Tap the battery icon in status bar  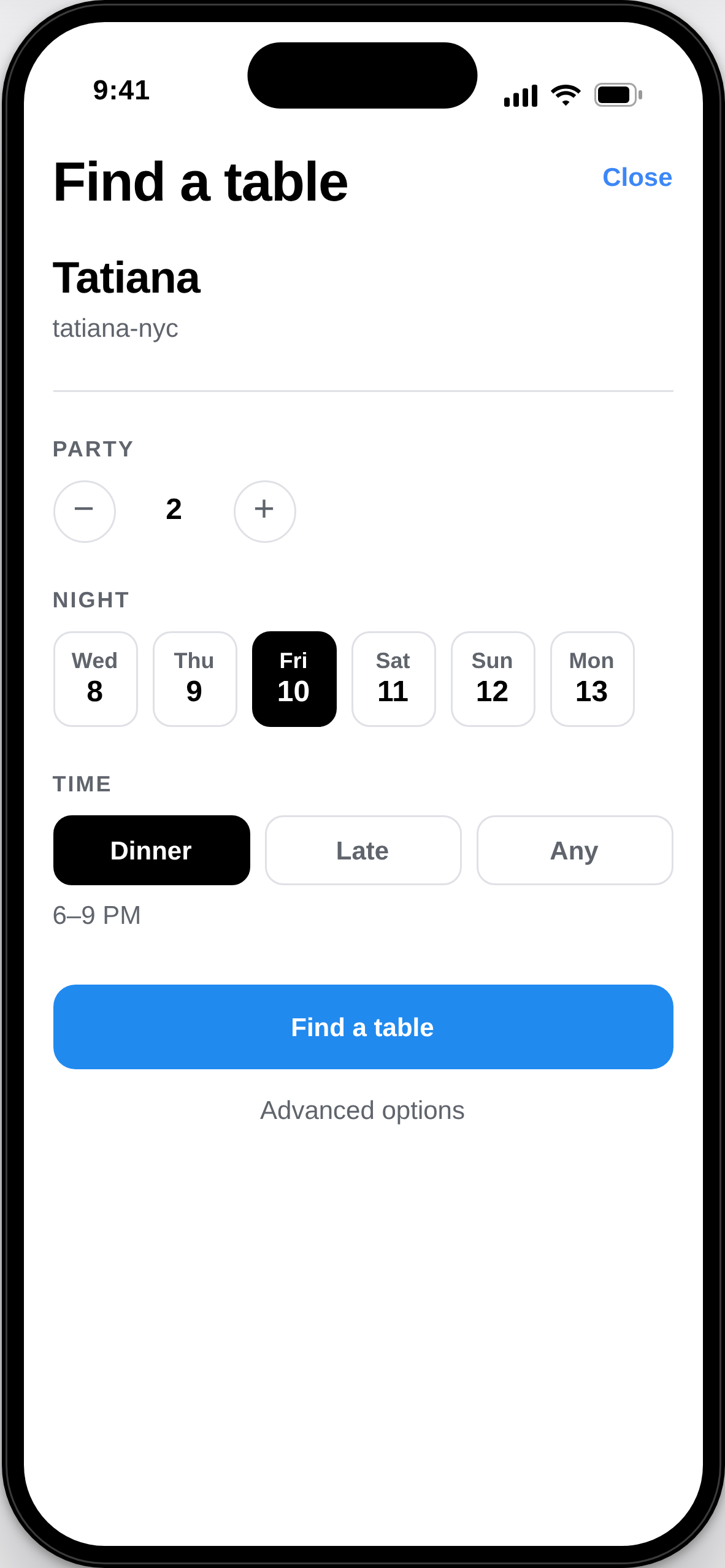pyautogui.click(x=618, y=95)
